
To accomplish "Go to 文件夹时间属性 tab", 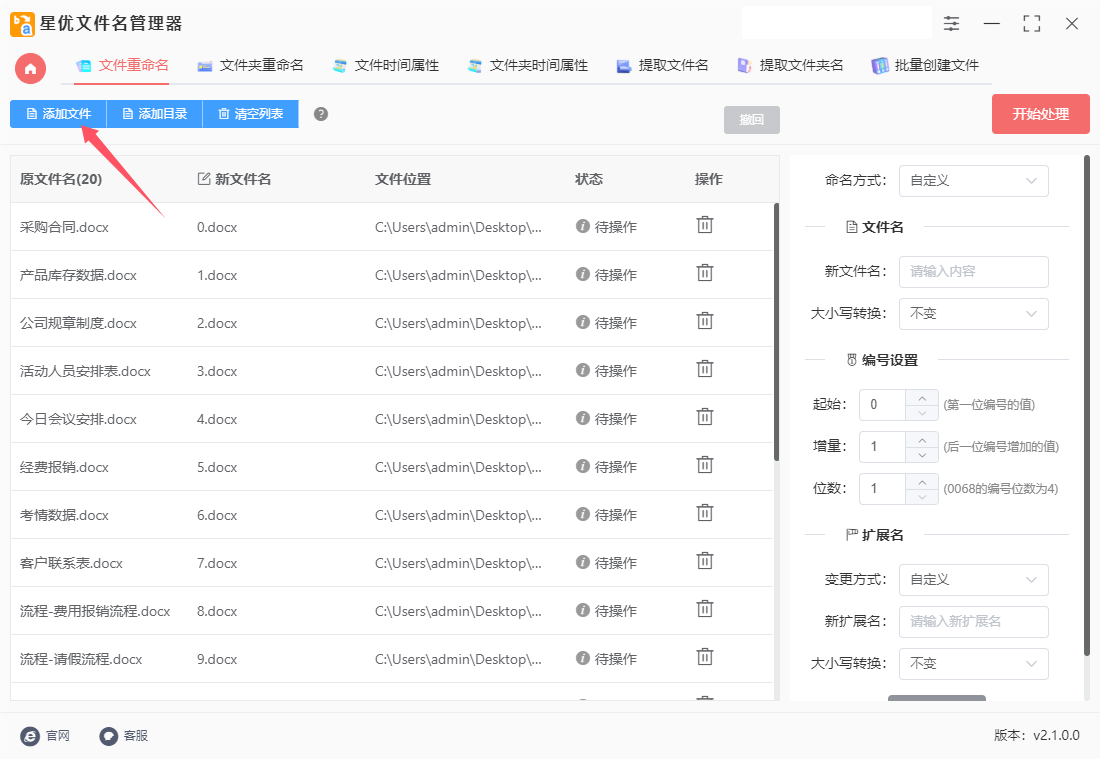I will pyautogui.click(x=528, y=66).
